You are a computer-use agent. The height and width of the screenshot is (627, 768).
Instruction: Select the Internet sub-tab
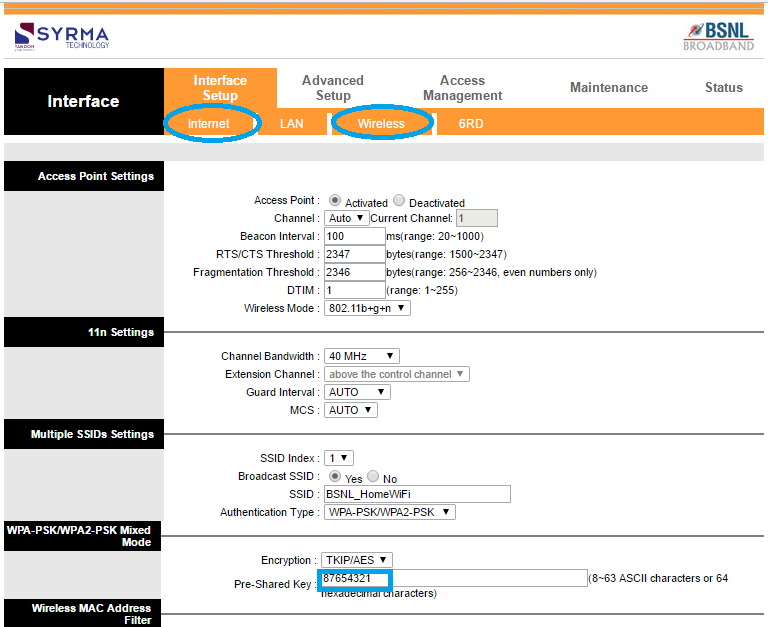[209, 123]
